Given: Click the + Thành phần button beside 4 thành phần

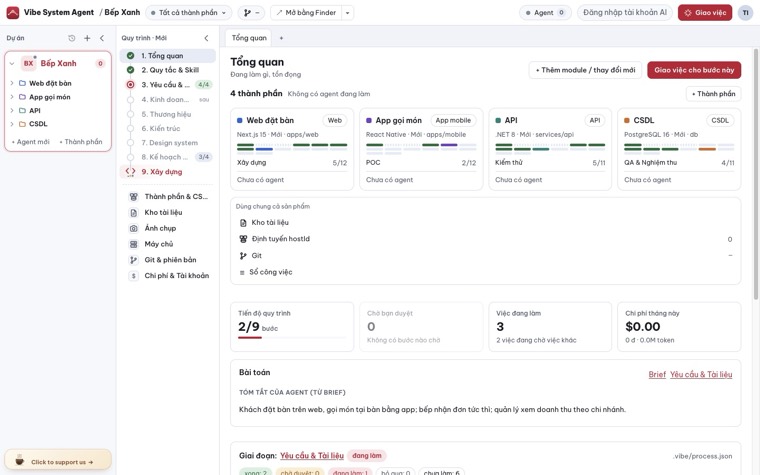Looking at the screenshot, I should (713, 94).
